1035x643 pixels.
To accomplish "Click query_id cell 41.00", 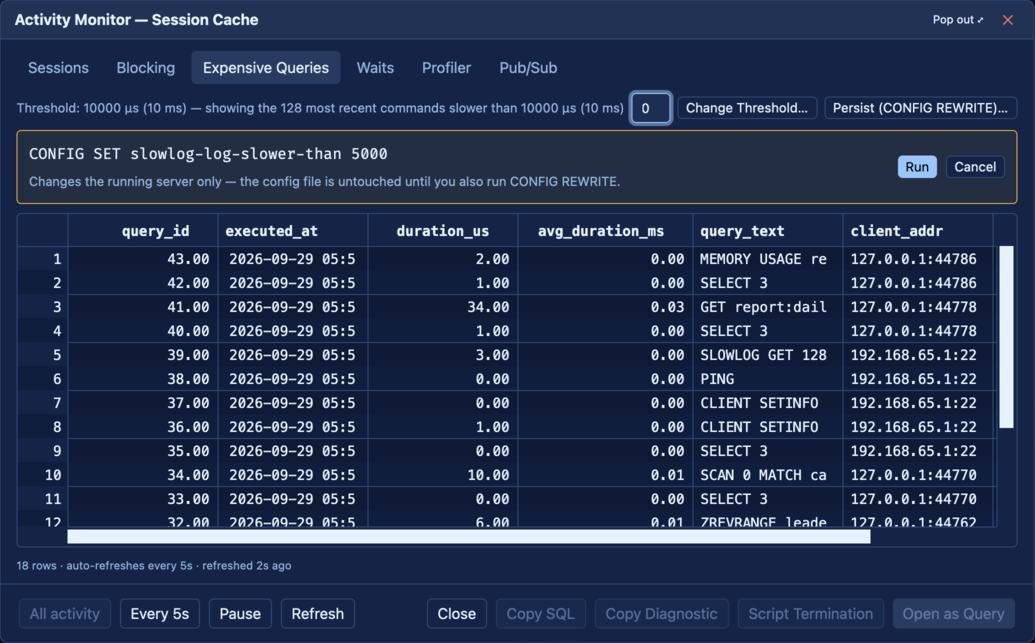I will coord(143,307).
